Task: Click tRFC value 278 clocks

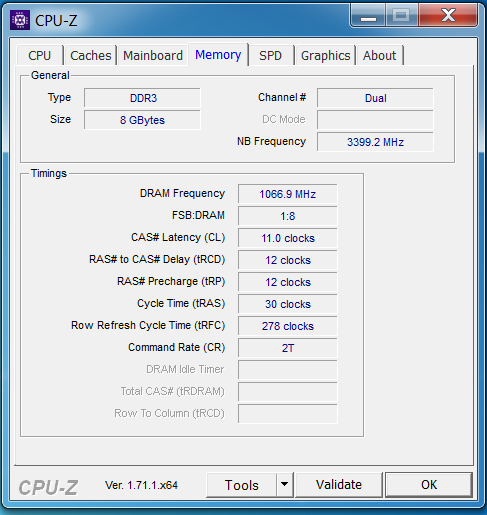Action: tap(288, 326)
